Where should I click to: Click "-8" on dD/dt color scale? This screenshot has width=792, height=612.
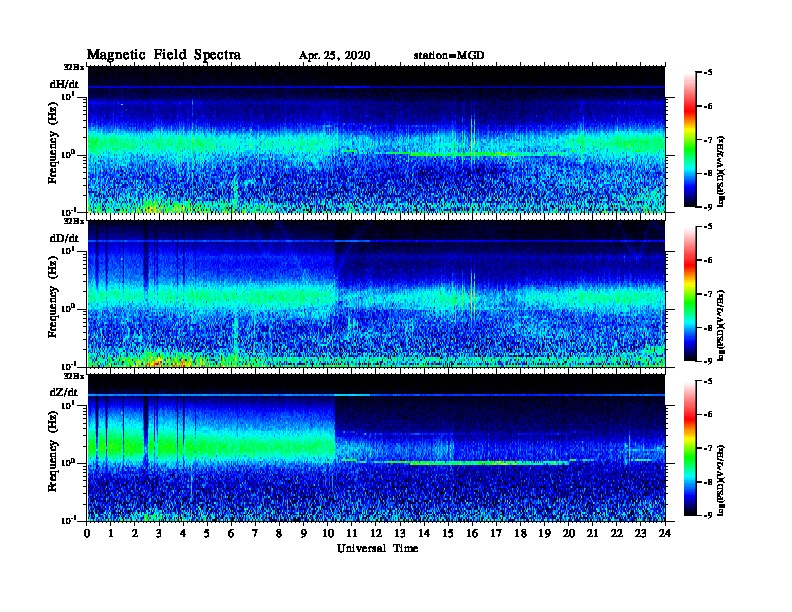[709, 328]
